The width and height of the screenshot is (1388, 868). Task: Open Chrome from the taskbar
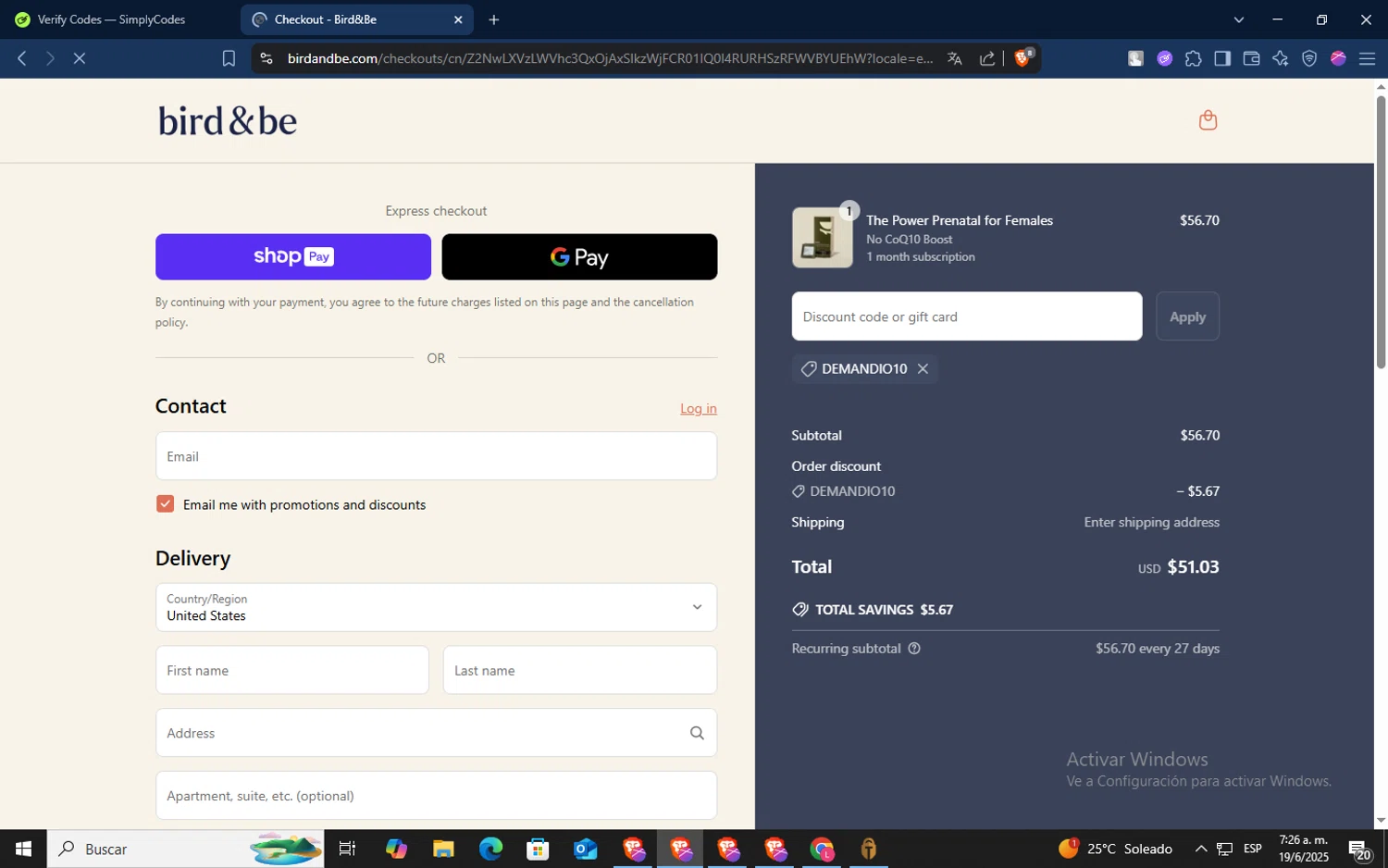822,849
